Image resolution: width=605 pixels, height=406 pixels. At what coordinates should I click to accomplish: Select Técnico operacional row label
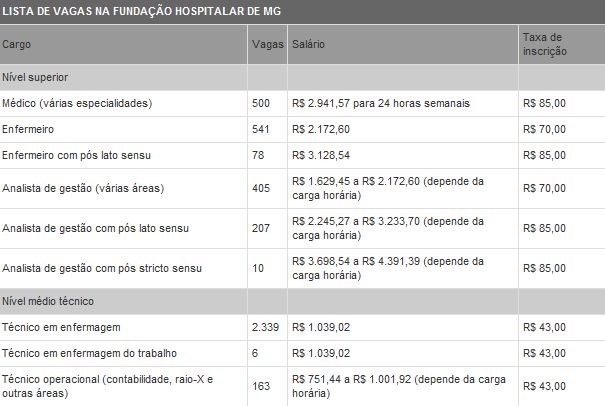107,386
